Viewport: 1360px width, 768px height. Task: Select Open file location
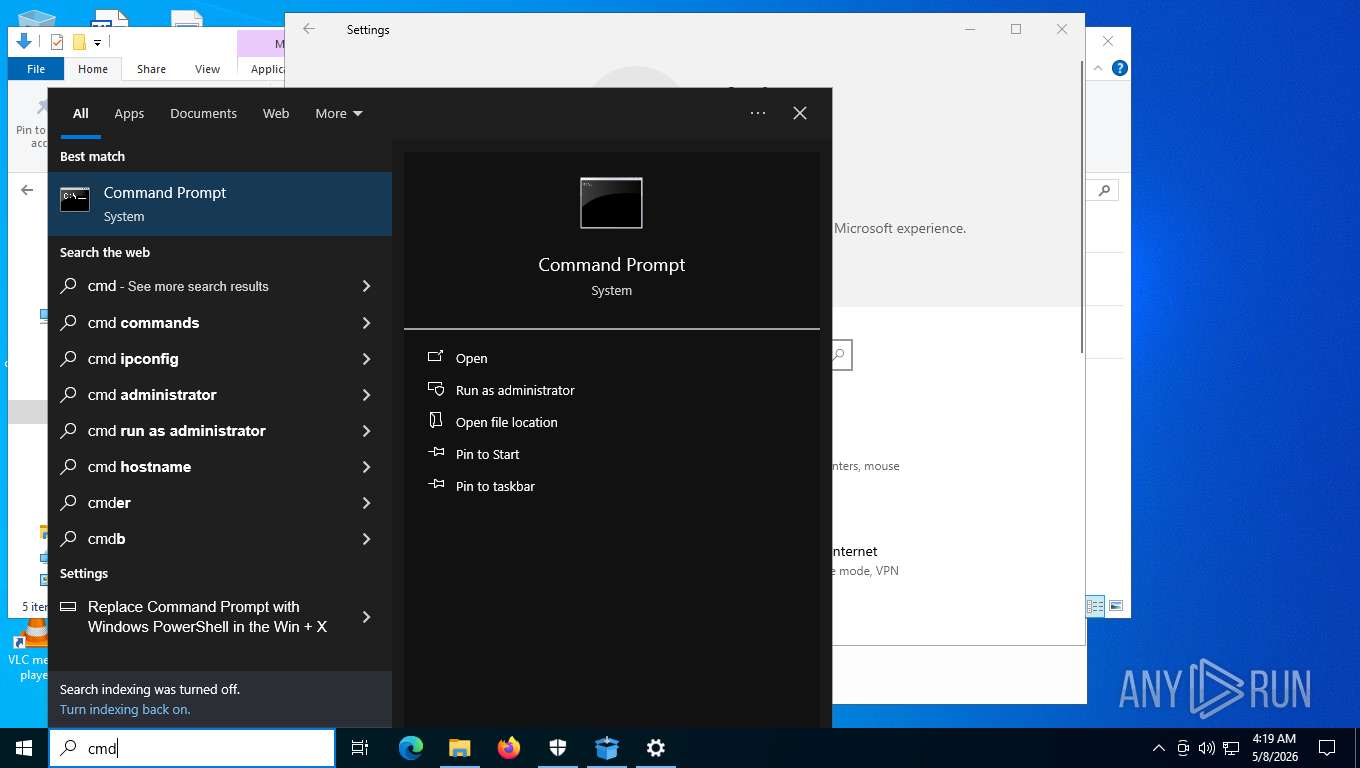coord(506,422)
